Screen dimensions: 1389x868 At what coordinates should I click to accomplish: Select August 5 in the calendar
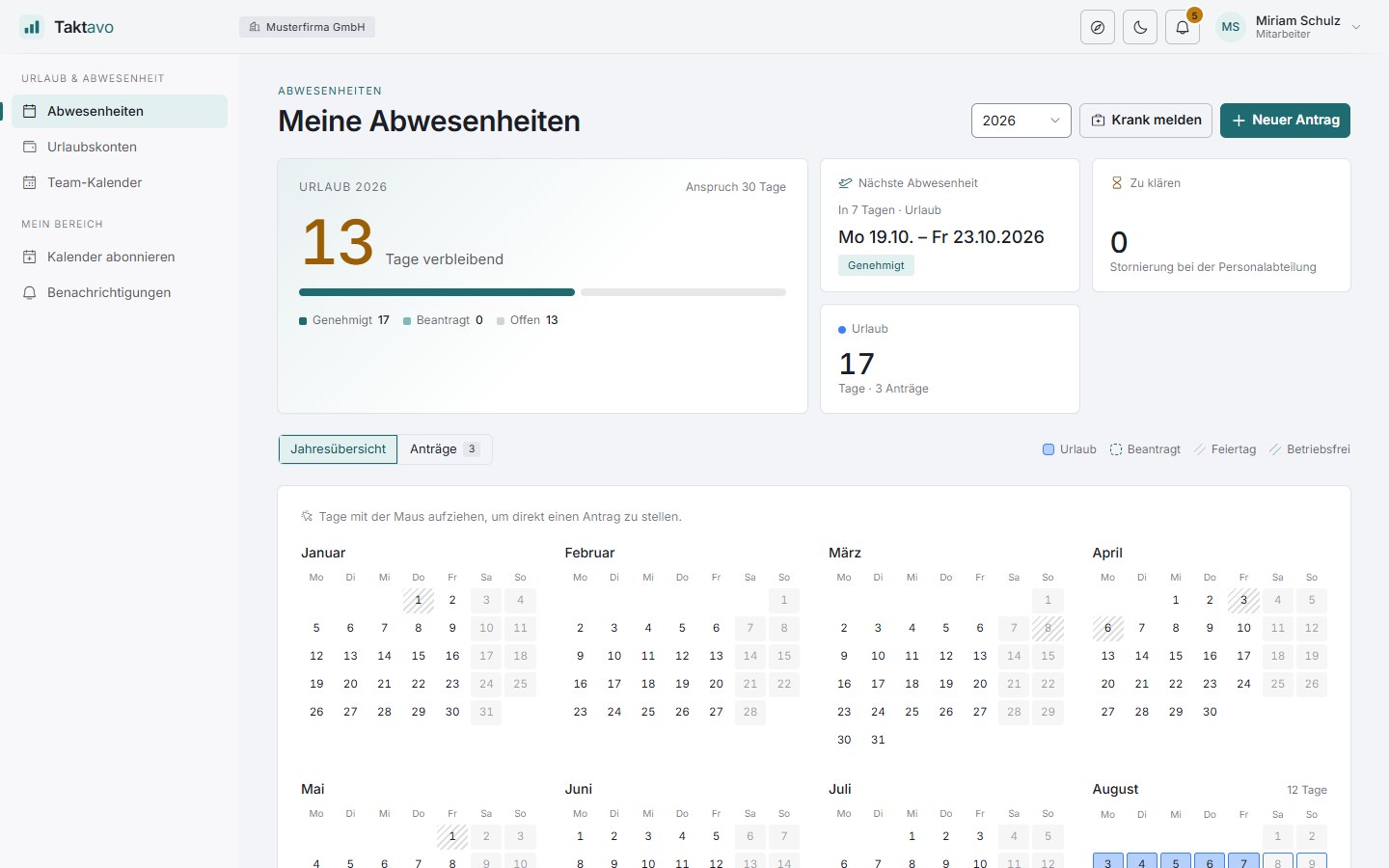coord(1176,862)
